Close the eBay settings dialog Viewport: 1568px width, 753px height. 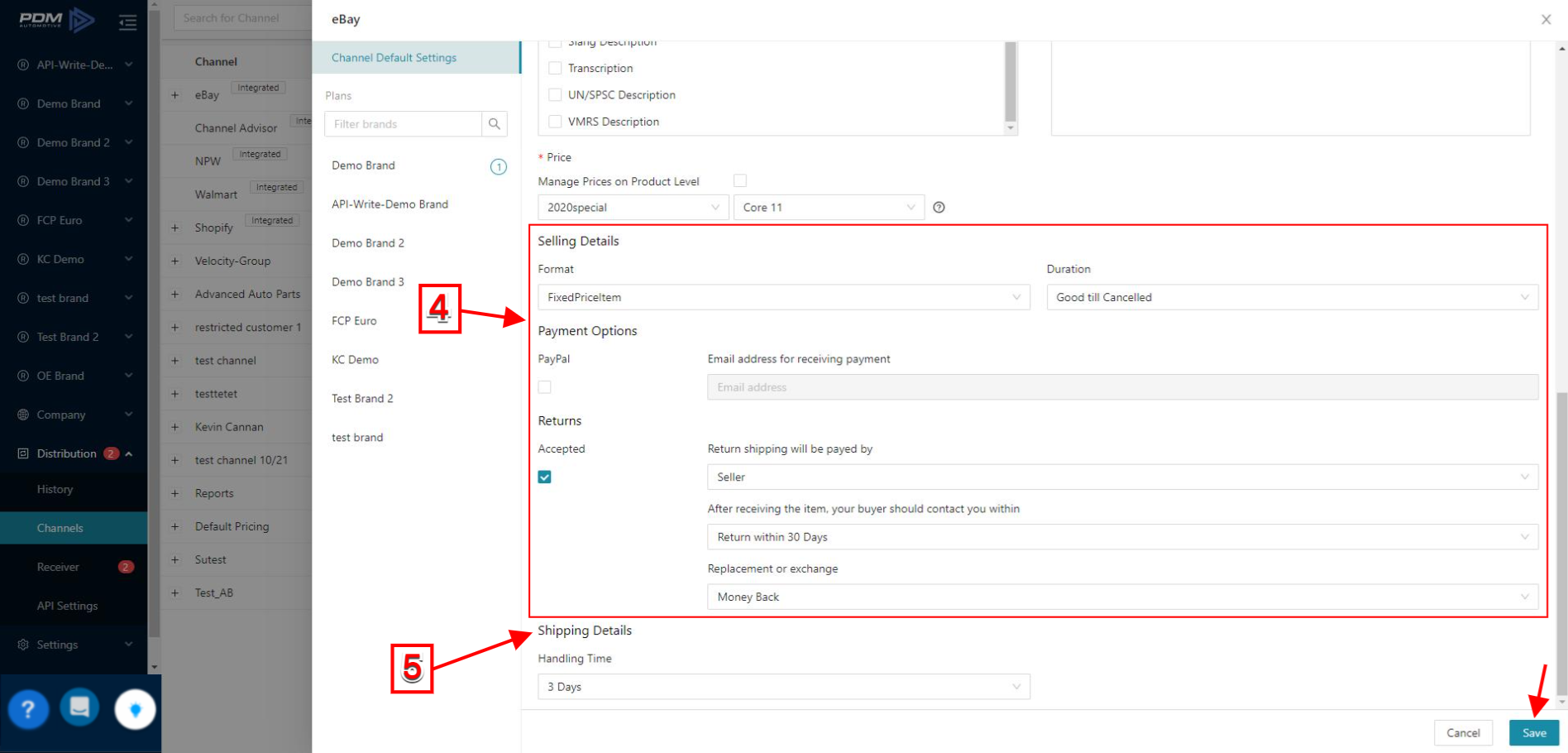(1546, 19)
